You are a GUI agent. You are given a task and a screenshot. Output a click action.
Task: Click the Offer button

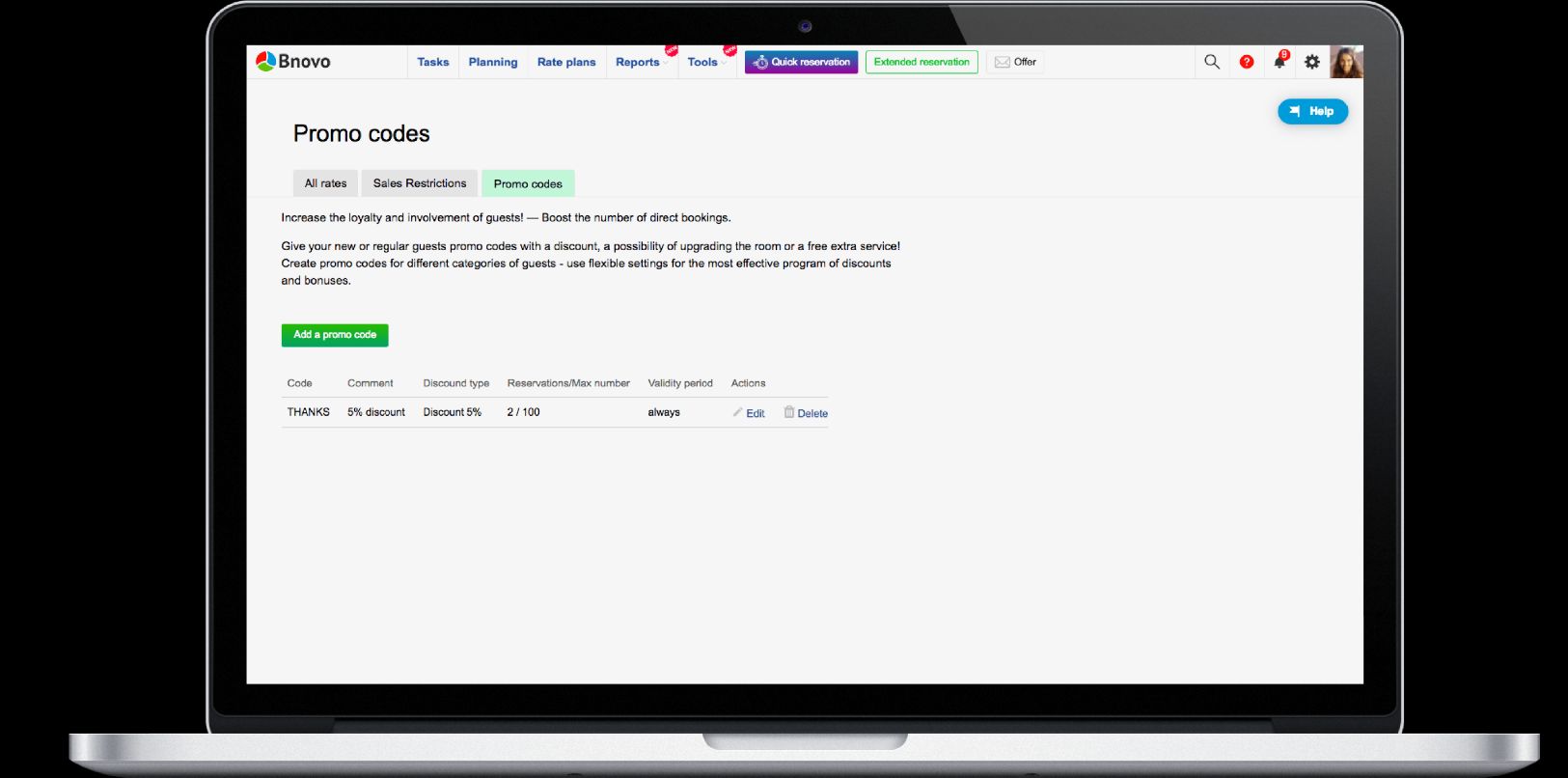(1015, 62)
